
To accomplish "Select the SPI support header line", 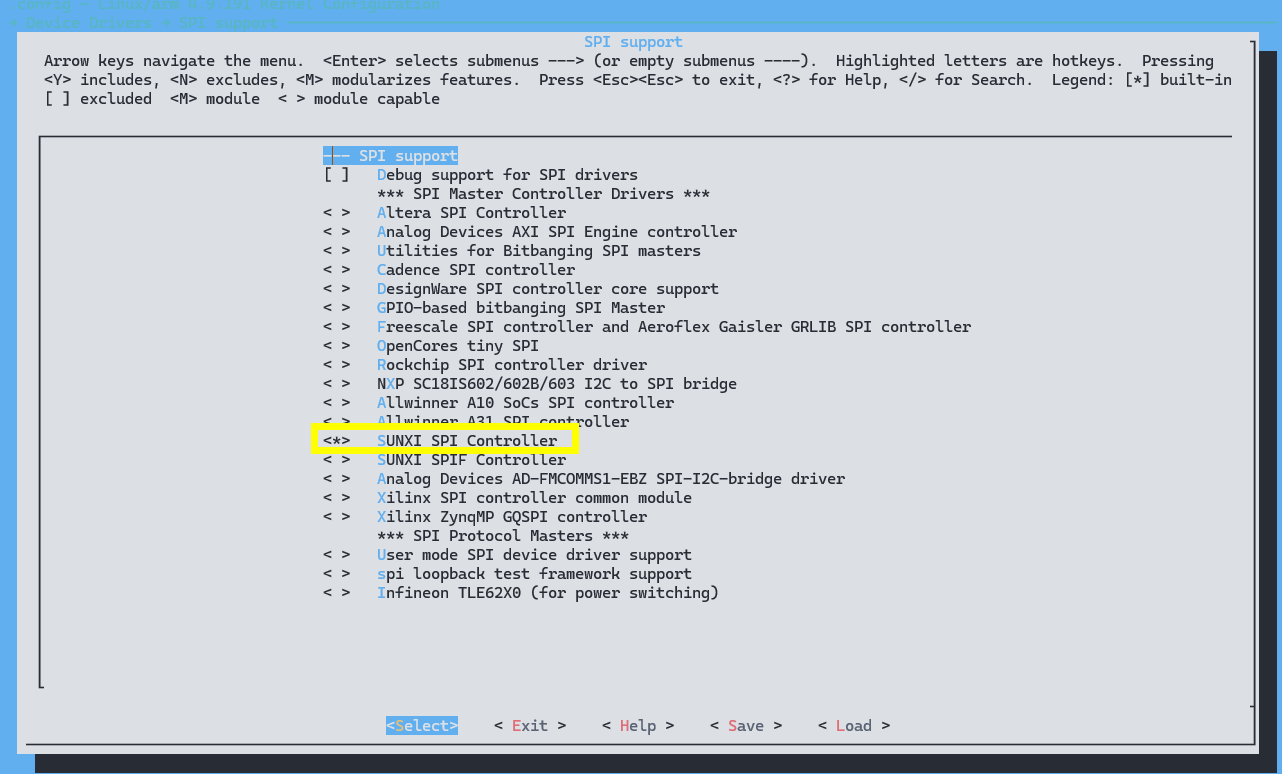I will coord(390,156).
